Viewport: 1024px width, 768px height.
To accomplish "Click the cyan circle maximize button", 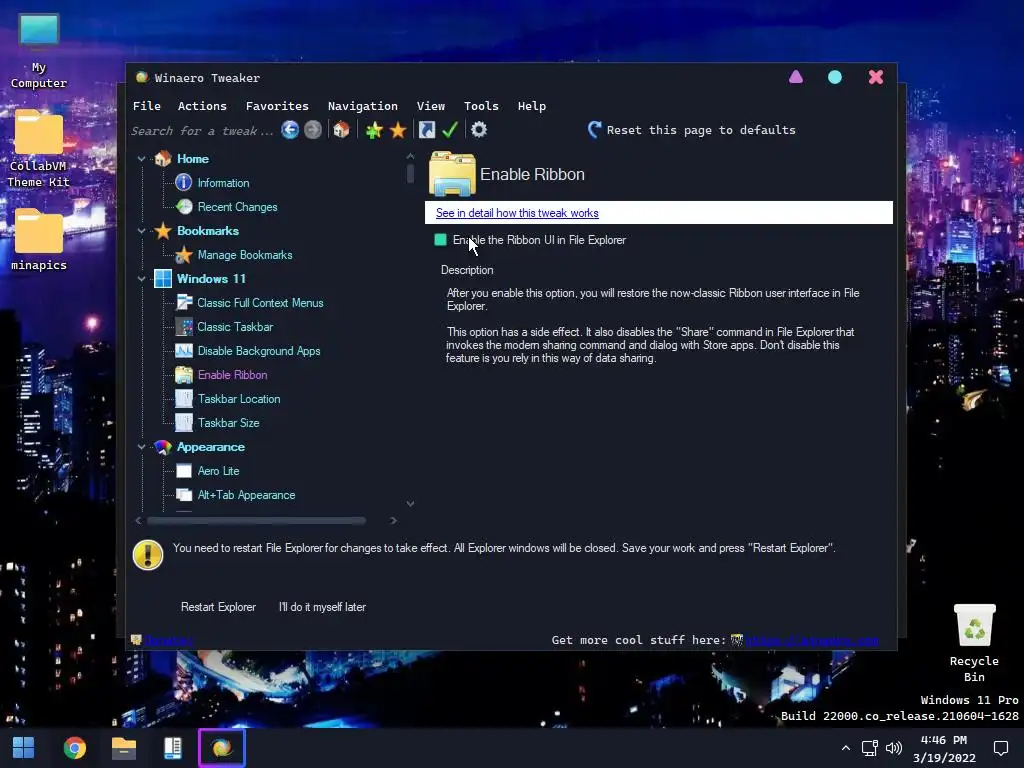I will pos(835,77).
